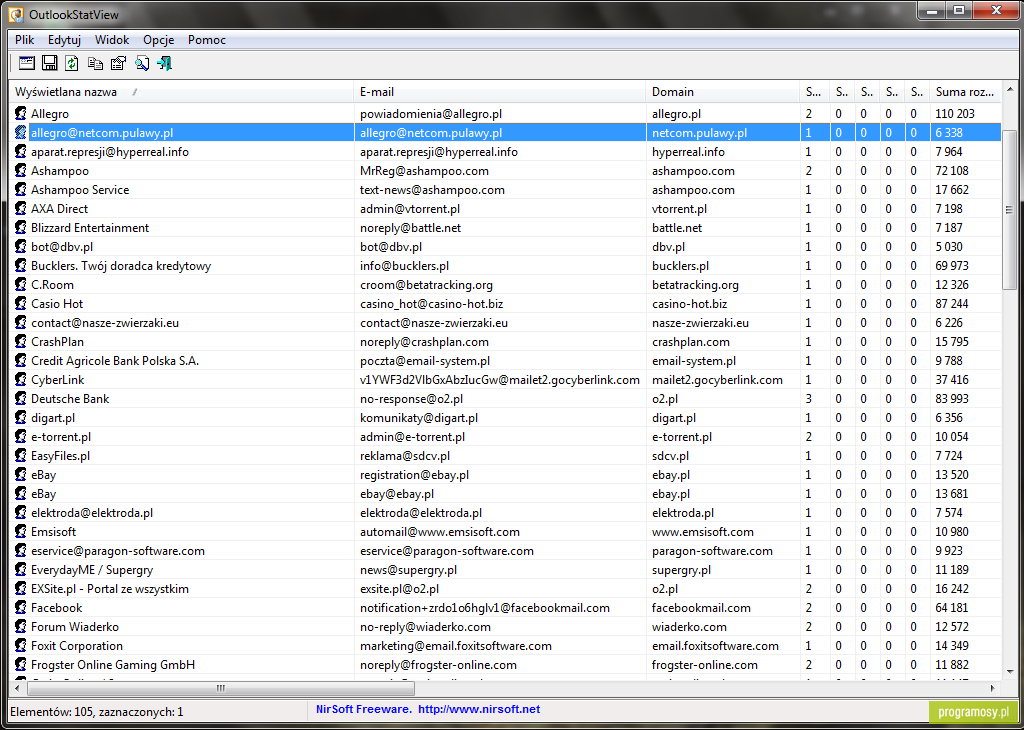Open the Edytuj menu
The width and height of the screenshot is (1024, 730).
64,40
